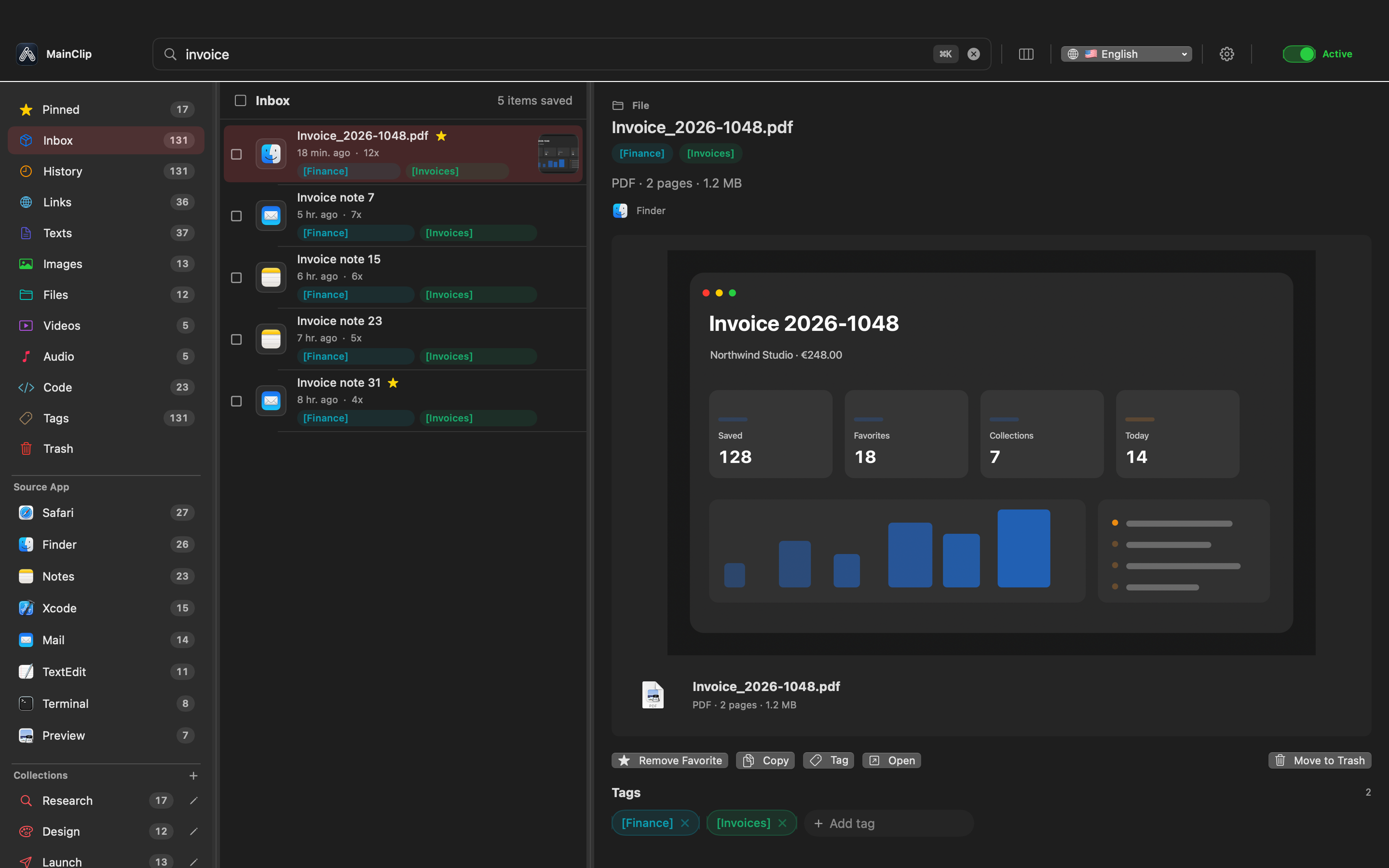1389x868 pixels.
Task: Click the Add tag input field
Action: [x=889, y=823]
